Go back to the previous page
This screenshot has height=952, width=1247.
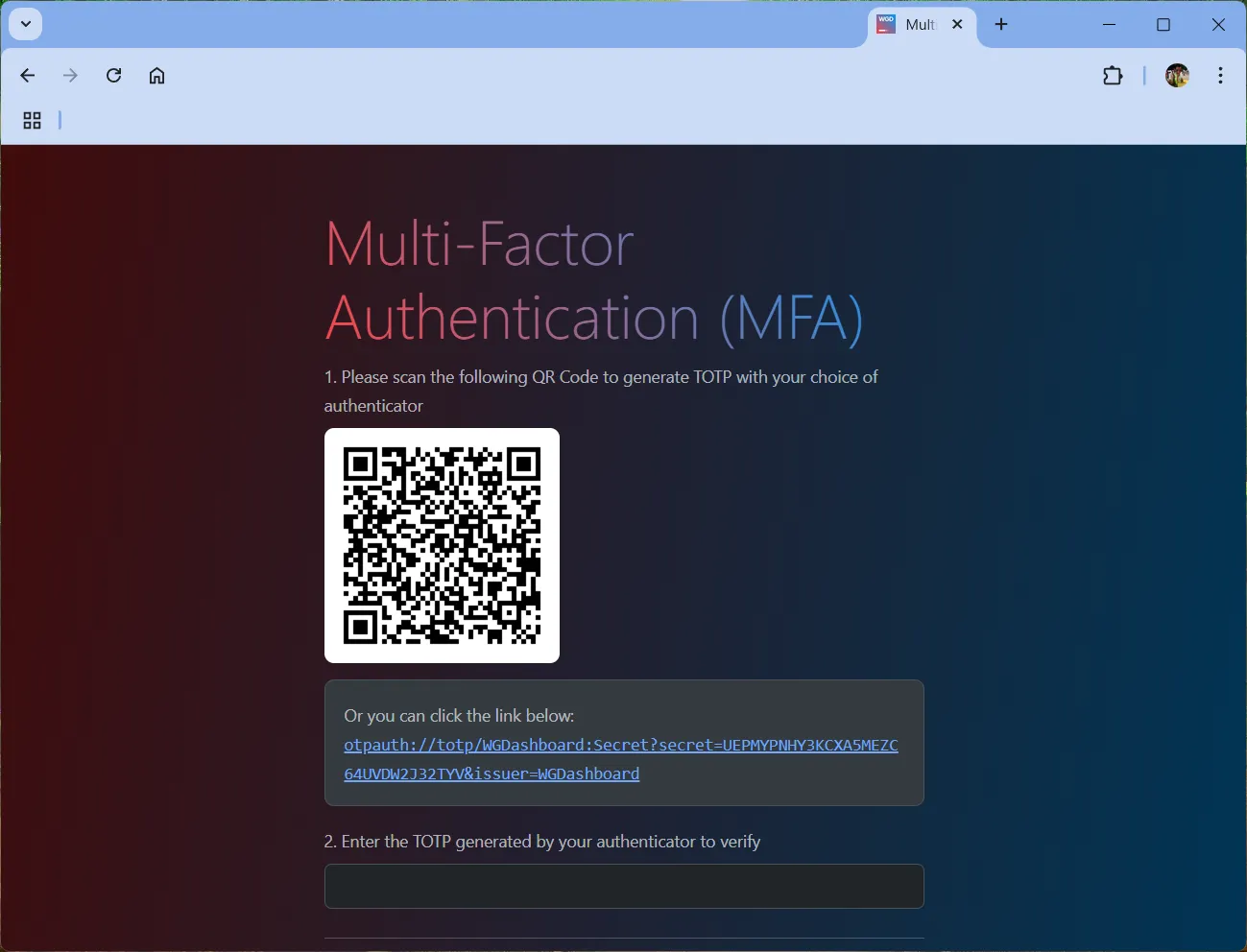(x=27, y=76)
